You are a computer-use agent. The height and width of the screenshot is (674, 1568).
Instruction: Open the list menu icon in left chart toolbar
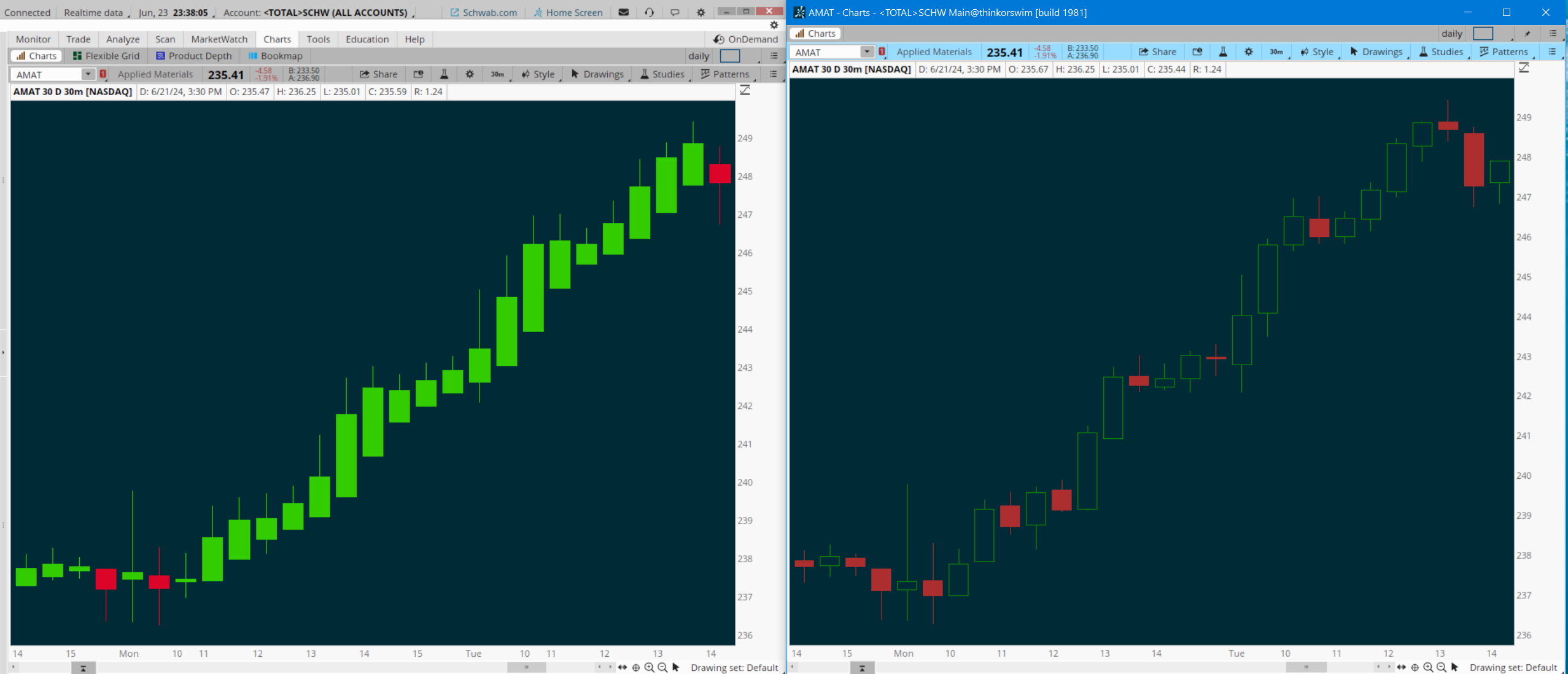(773, 74)
